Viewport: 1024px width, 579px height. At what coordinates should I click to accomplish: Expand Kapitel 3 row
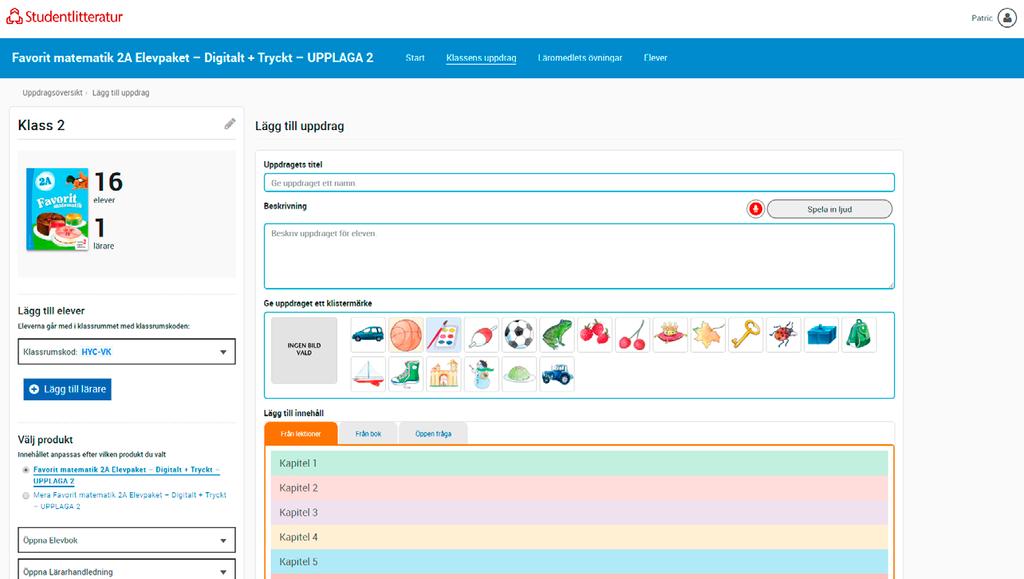click(x=579, y=512)
